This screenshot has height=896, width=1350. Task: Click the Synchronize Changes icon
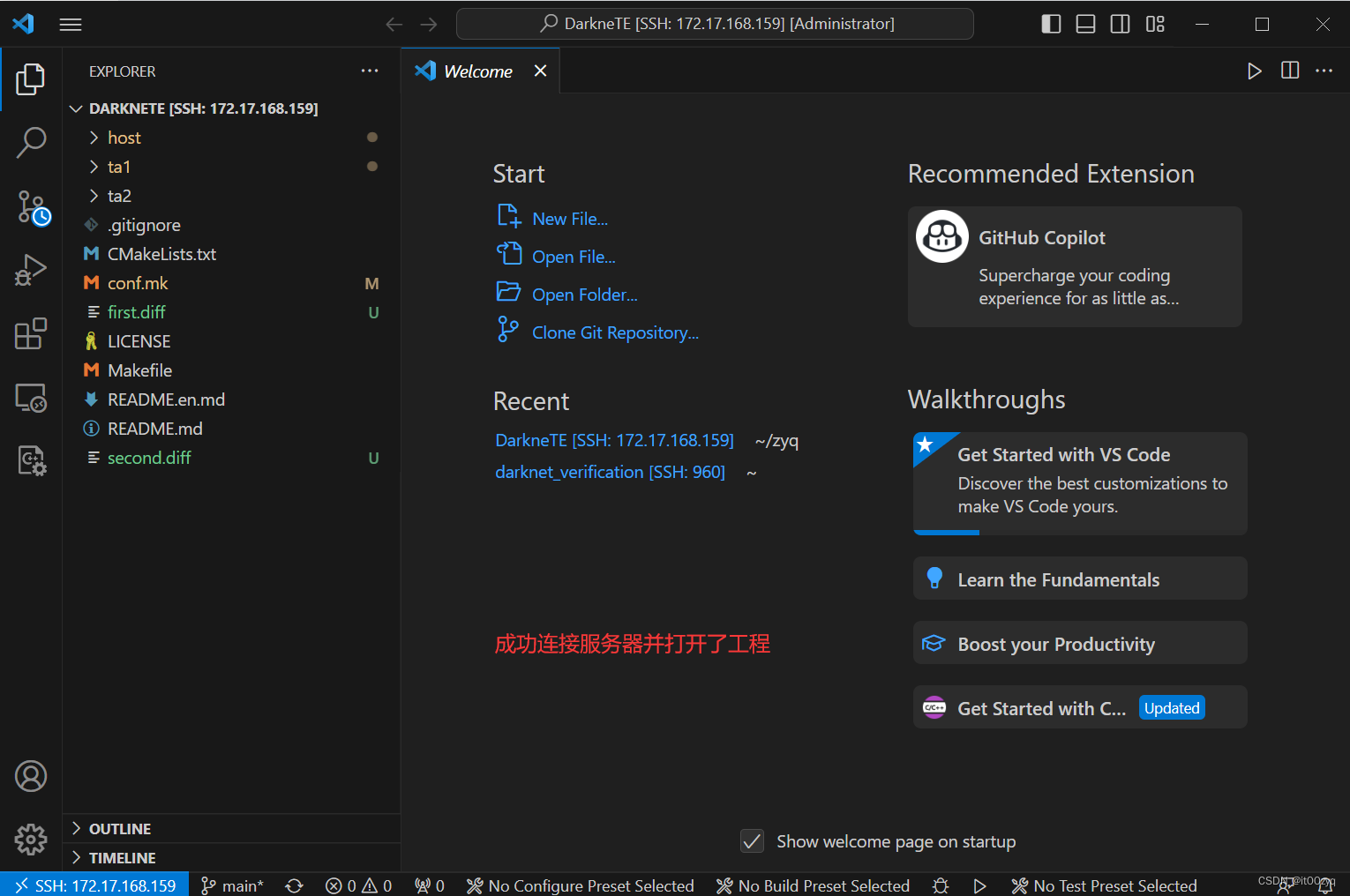[295, 885]
